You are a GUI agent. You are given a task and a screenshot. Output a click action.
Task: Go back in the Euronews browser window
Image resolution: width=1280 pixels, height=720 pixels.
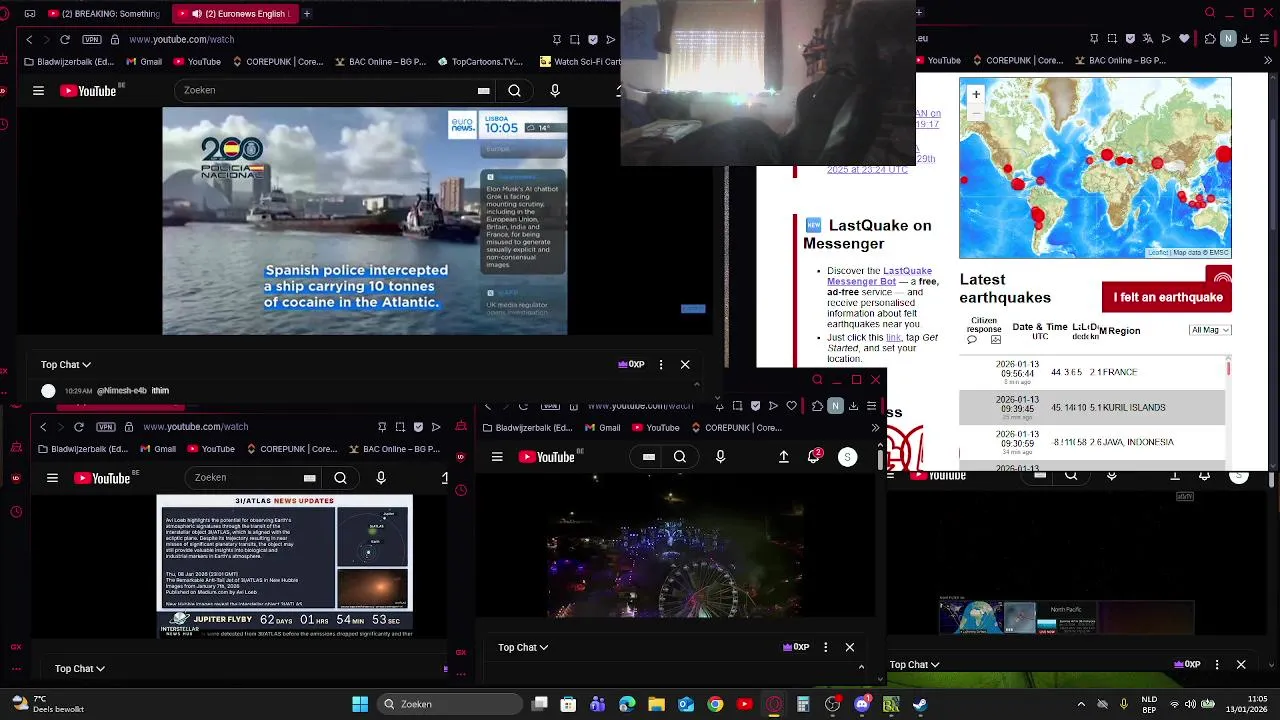tap(29, 39)
